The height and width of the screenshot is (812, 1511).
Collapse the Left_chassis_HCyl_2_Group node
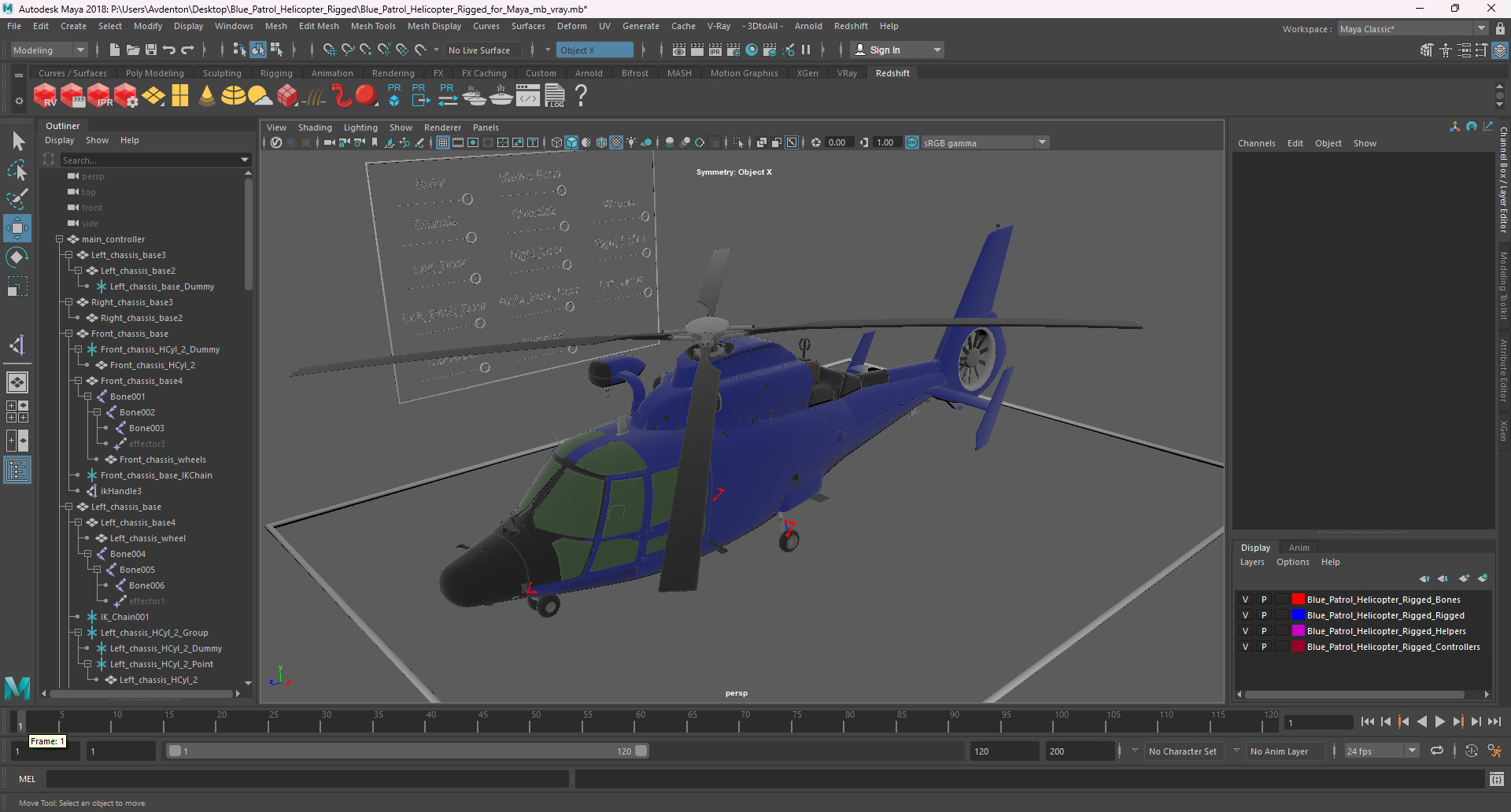point(79,633)
